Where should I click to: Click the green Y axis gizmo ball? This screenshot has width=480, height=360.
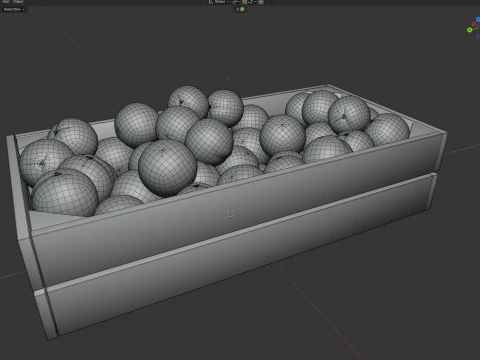470,30
